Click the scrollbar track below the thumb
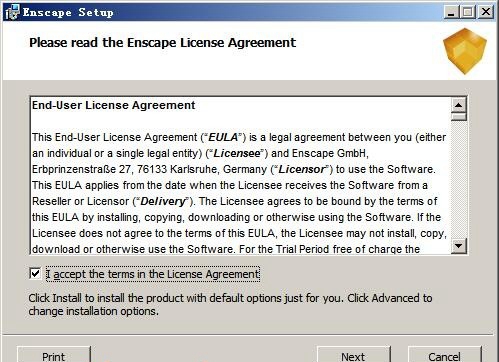 (x=459, y=179)
